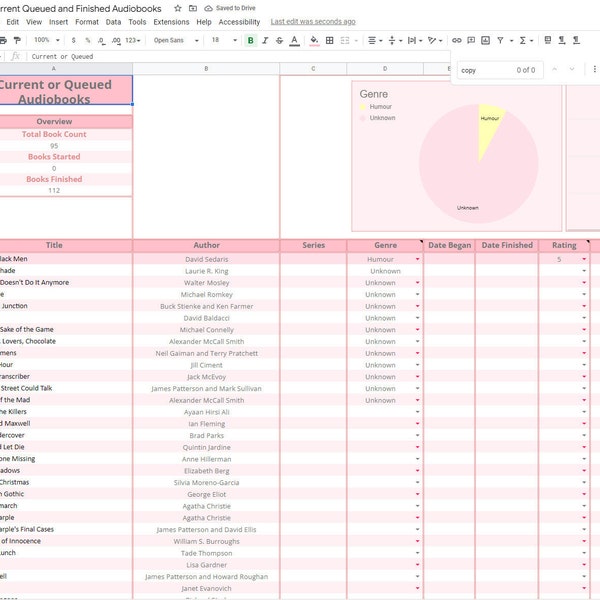Select the Title column header cell
The height and width of the screenshot is (600, 600).
click(54, 245)
